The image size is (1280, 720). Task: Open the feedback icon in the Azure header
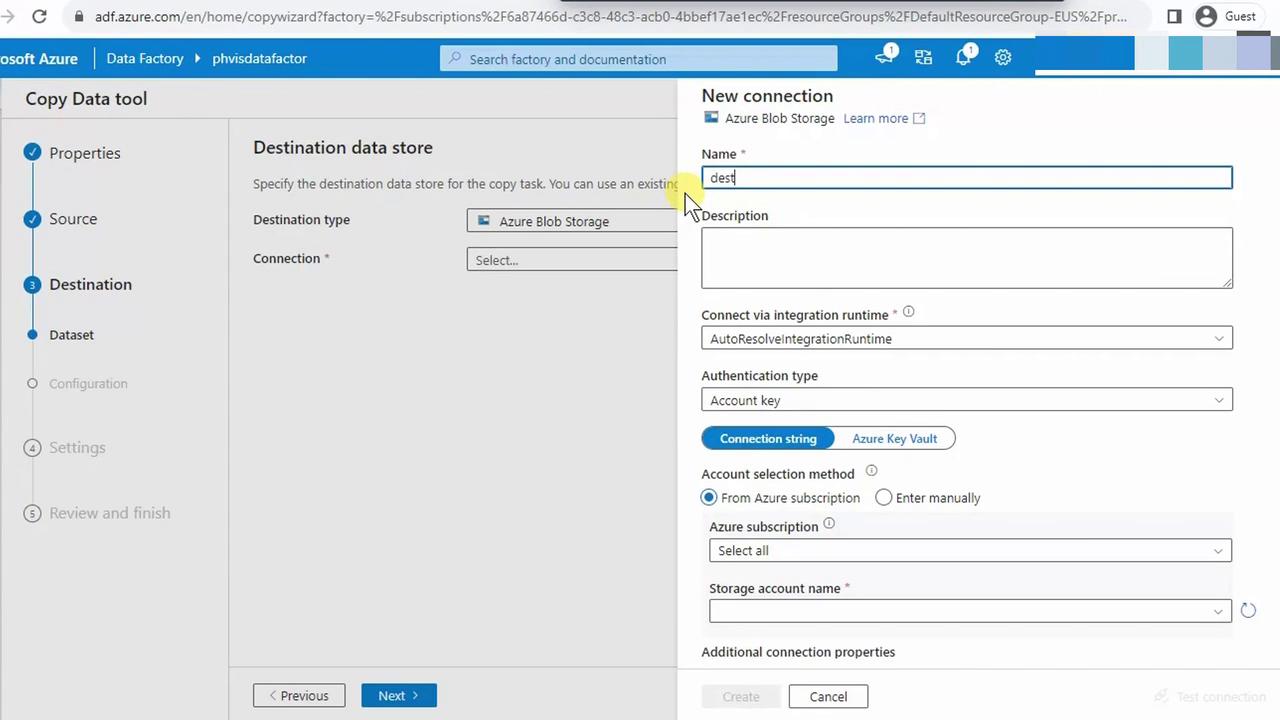(x=884, y=57)
